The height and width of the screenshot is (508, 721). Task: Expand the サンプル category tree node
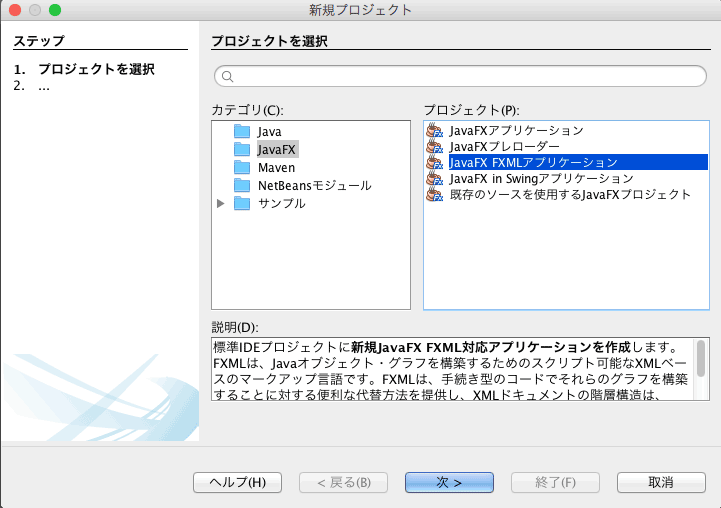[221, 203]
